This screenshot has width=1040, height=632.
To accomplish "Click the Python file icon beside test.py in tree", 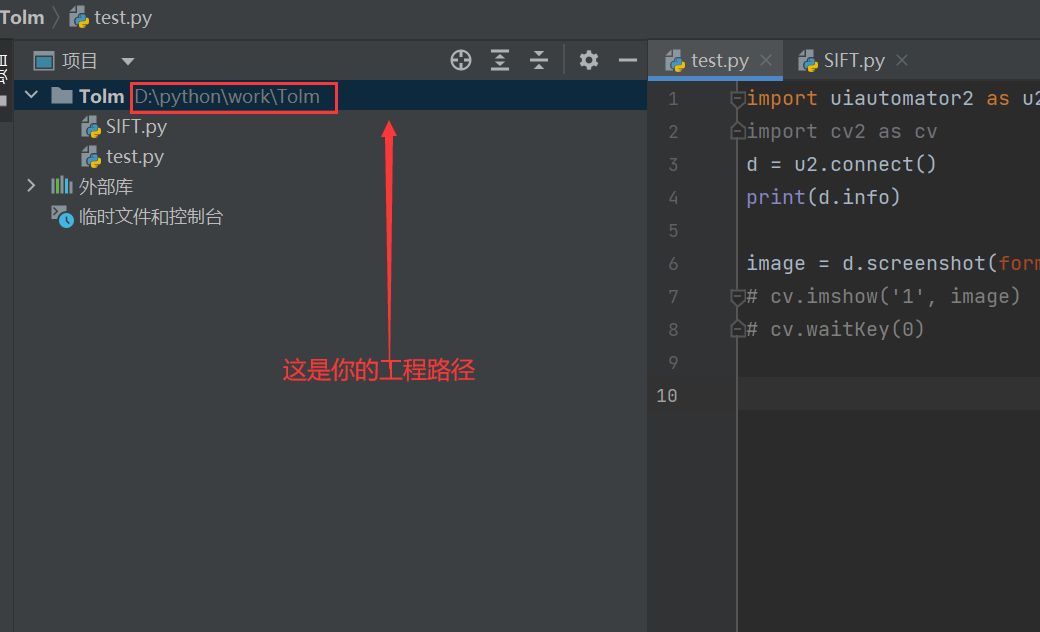I will coord(90,157).
